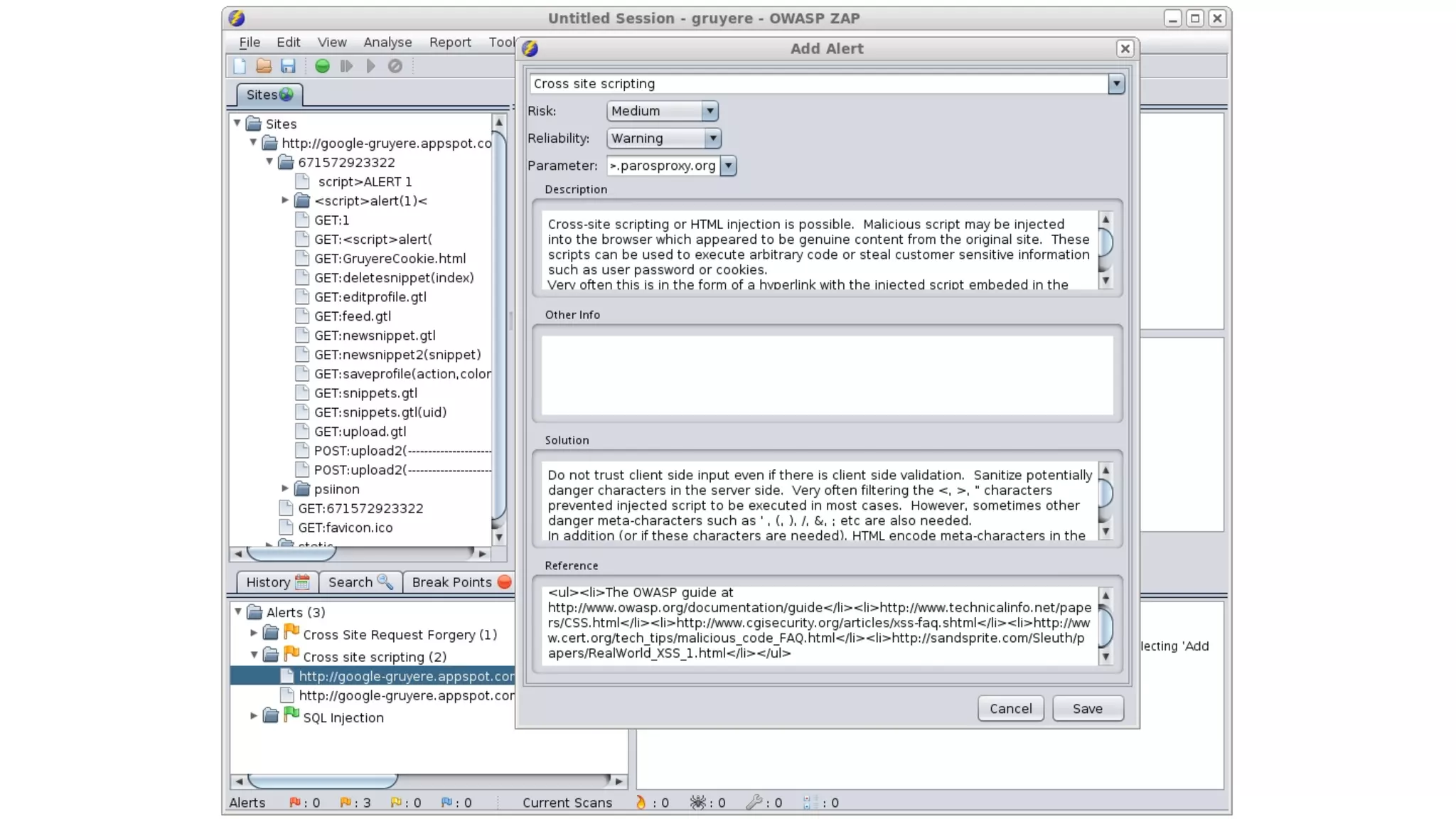The height and width of the screenshot is (819, 1456).
Task: Open the Risk level dropdown
Action: pyautogui.click(x=709, y=111)
